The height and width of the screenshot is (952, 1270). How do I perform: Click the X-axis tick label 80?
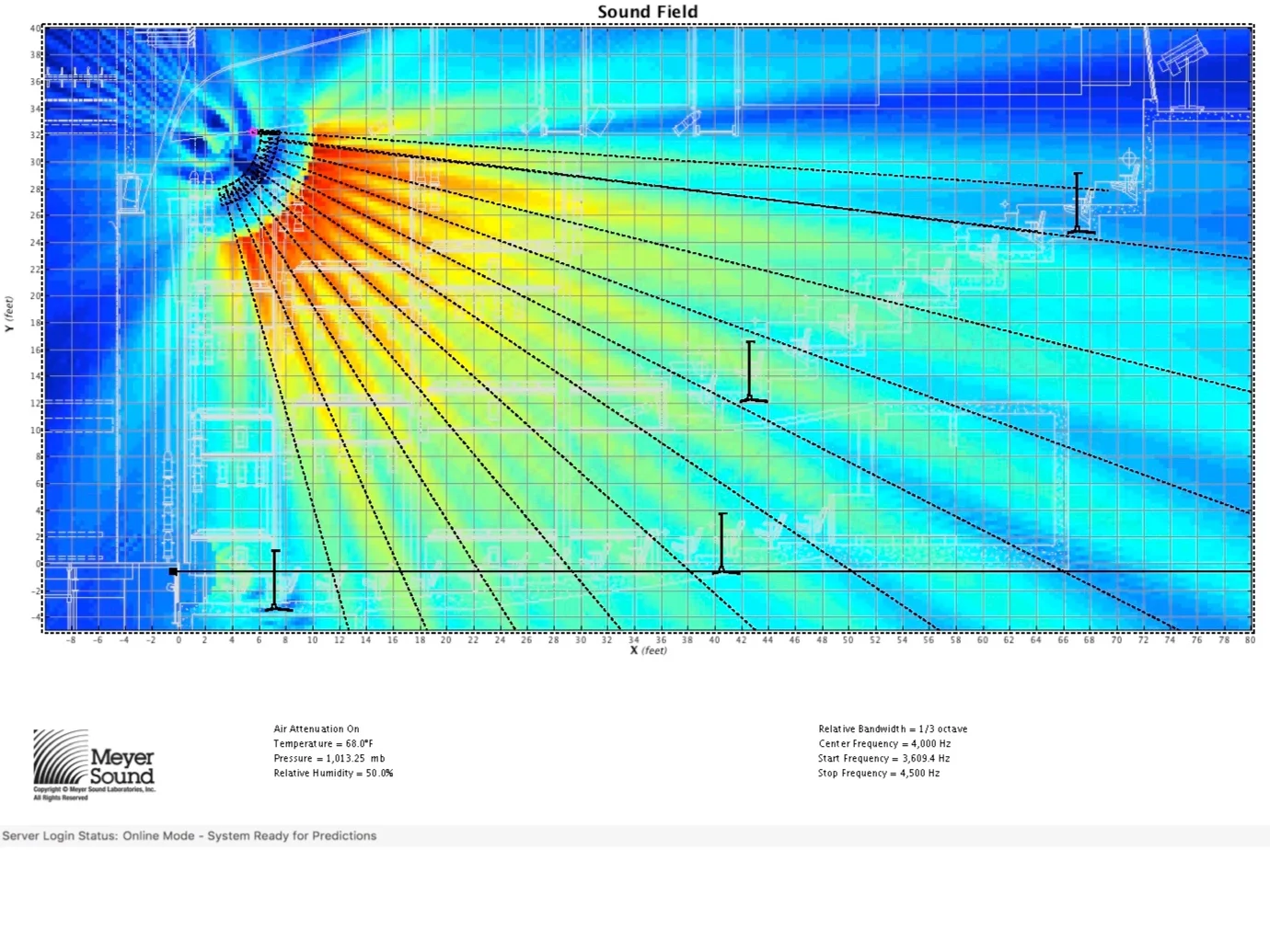[x=1250, y=640]
